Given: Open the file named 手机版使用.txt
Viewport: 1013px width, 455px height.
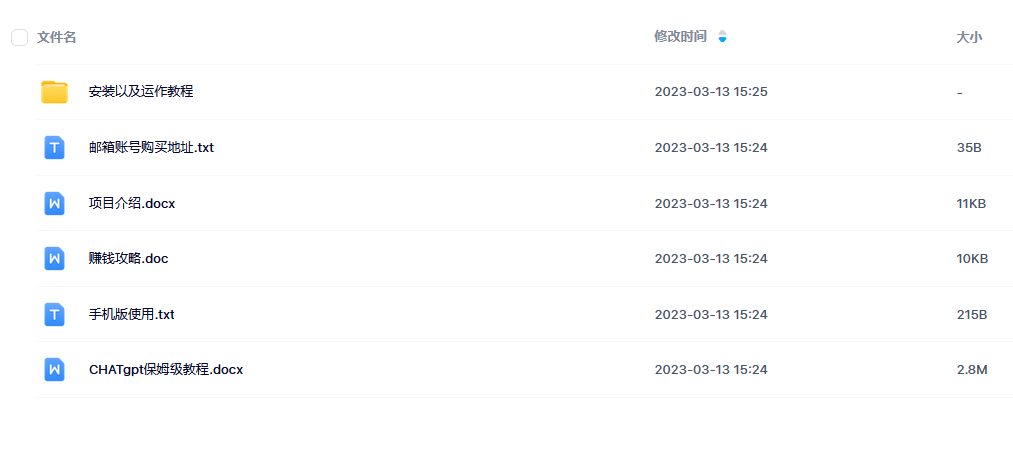Looking at the screenshot, I should click(x=132, y=315).
